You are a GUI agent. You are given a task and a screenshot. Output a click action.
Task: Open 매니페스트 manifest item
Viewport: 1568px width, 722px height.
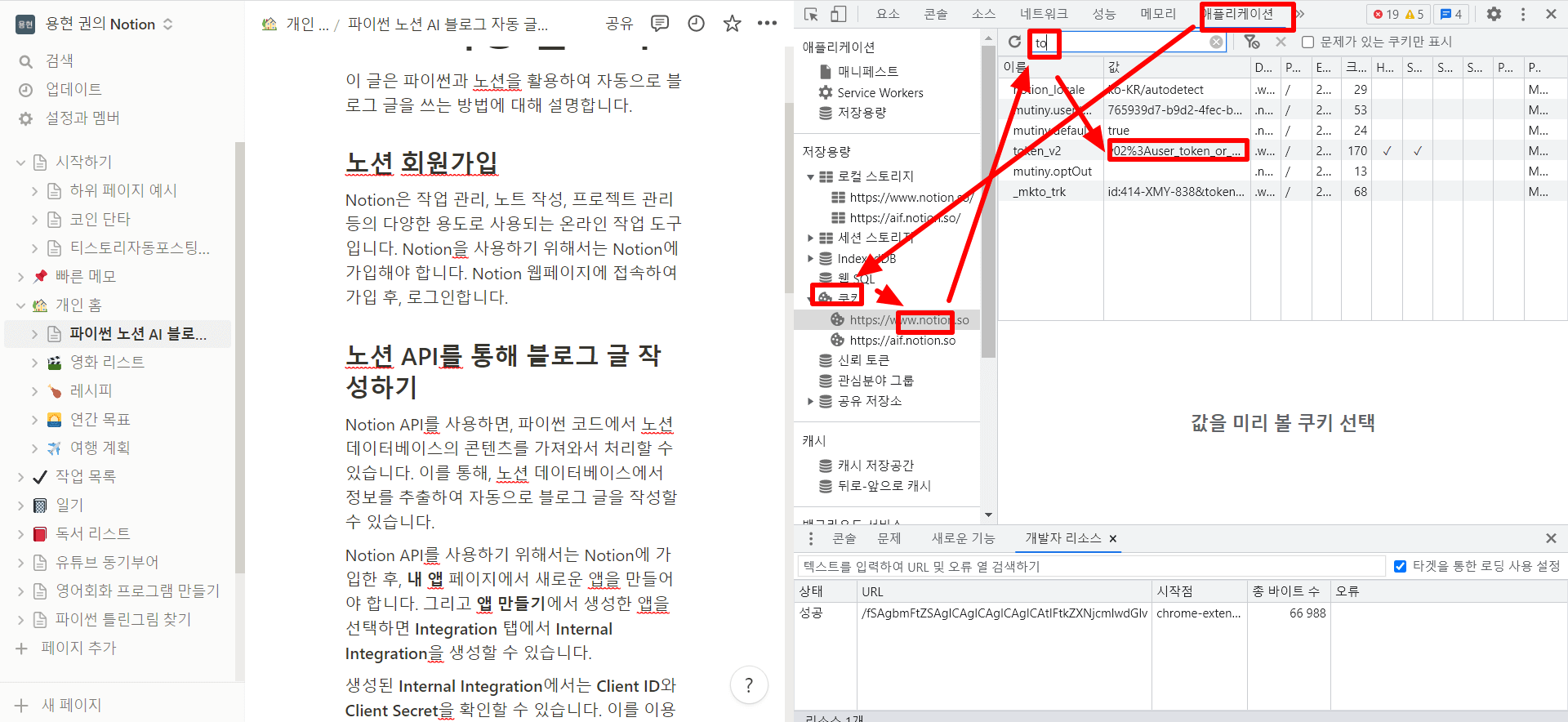coord(867,72)
